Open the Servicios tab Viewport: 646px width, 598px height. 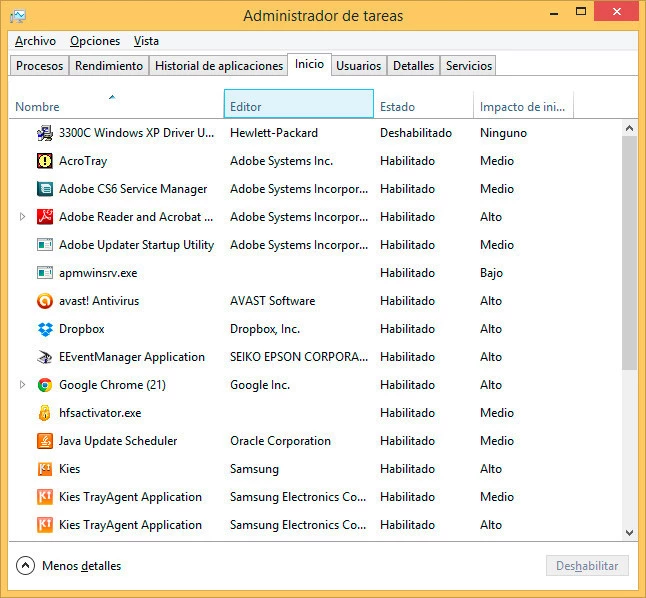468,66
